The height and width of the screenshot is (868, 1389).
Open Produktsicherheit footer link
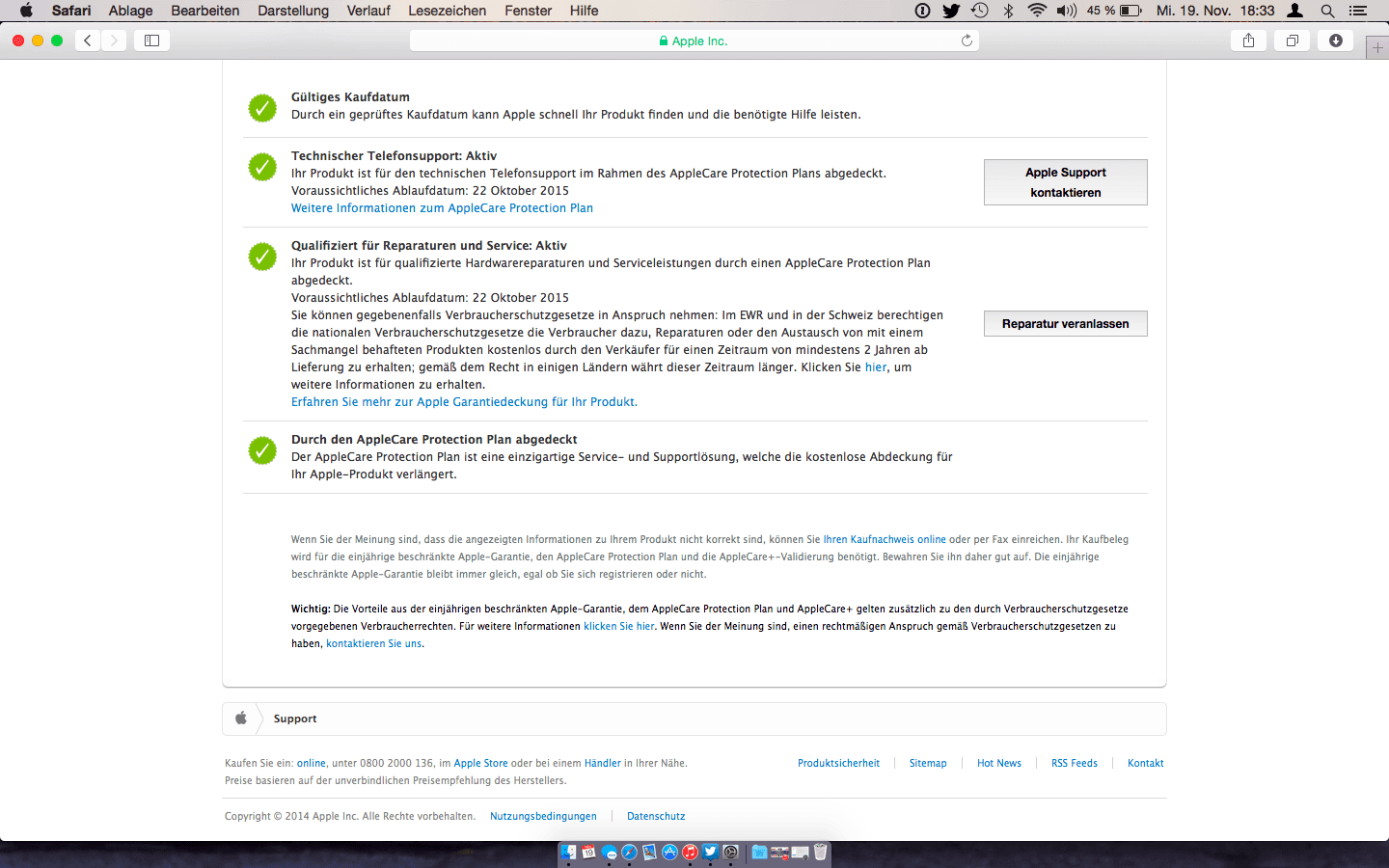(x=838, y=764)
